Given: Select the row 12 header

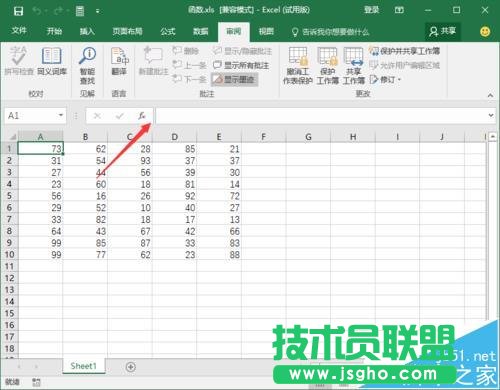Looking at the screenshot, I should [x=9, y=278].
